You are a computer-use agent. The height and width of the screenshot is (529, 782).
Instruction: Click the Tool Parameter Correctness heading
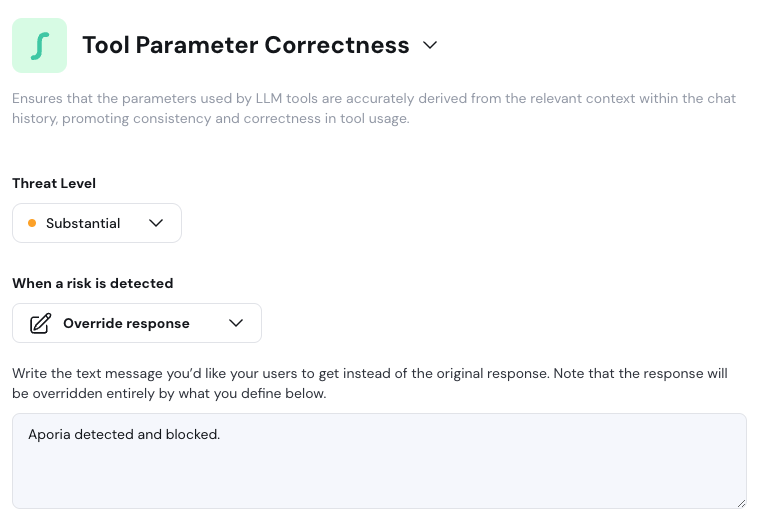[245, 45]
